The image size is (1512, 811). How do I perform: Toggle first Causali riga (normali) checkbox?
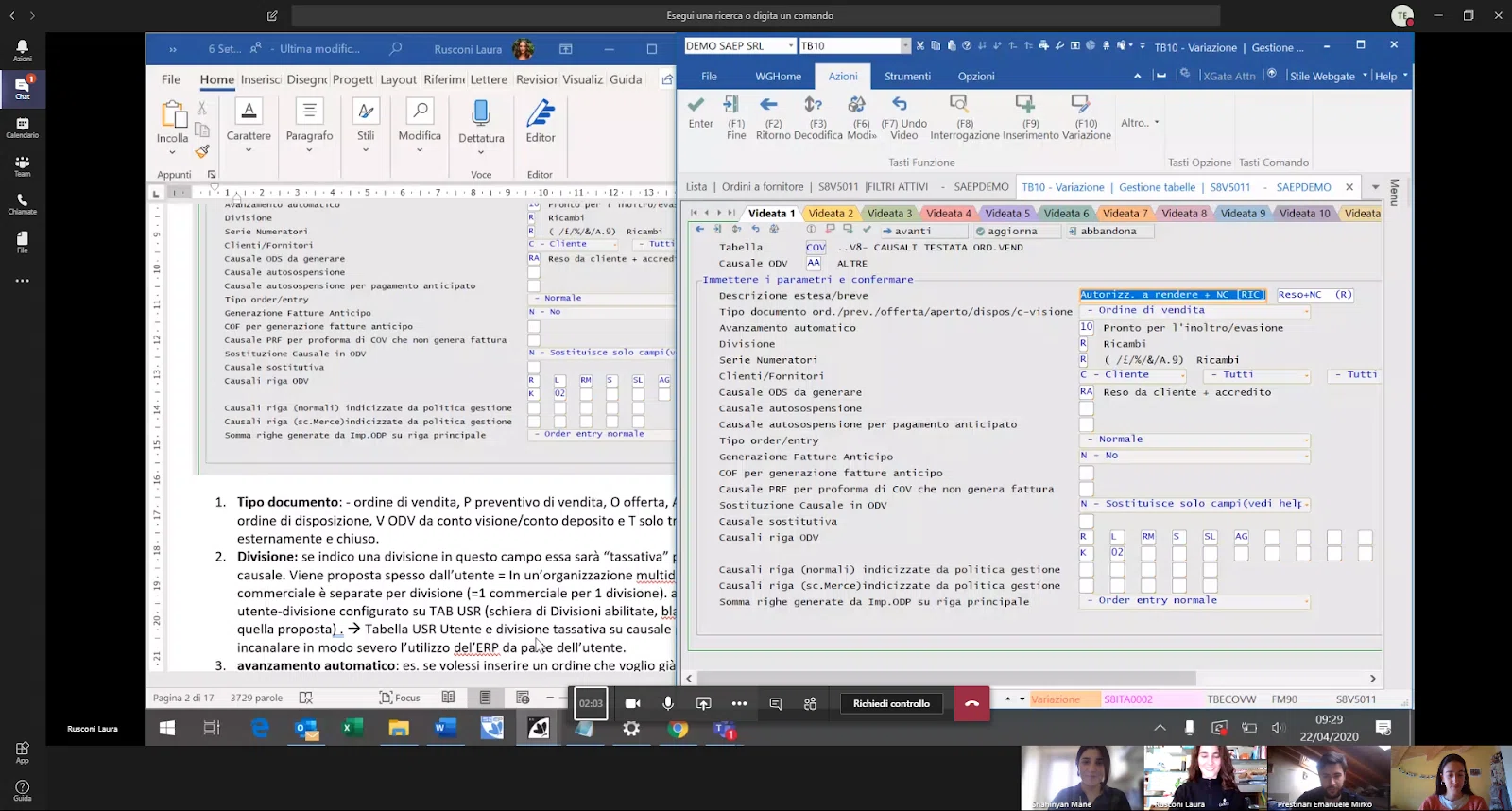click(1087, 569)
